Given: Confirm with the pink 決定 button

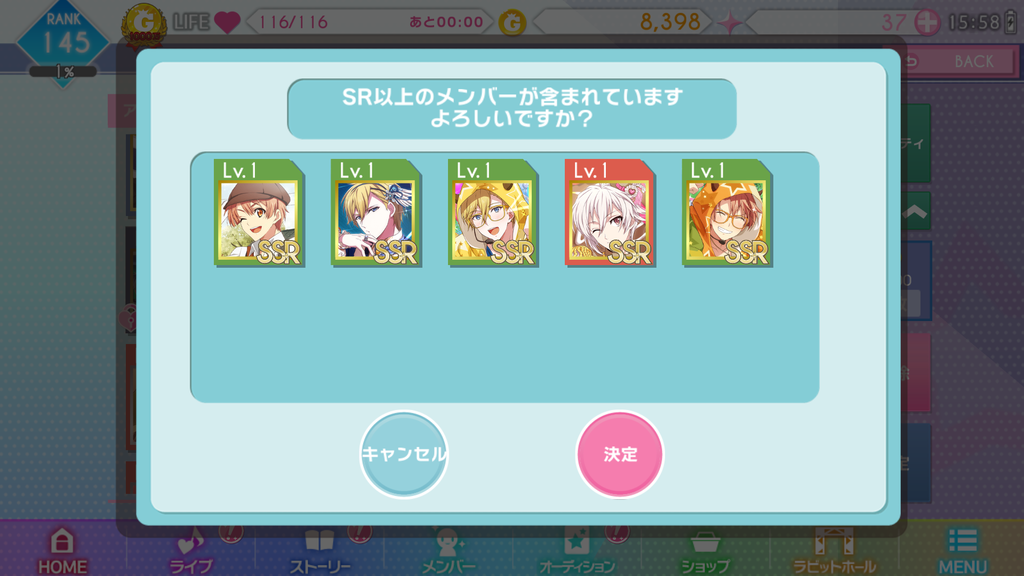Looking at the screenshot, I should click(620, 455).
